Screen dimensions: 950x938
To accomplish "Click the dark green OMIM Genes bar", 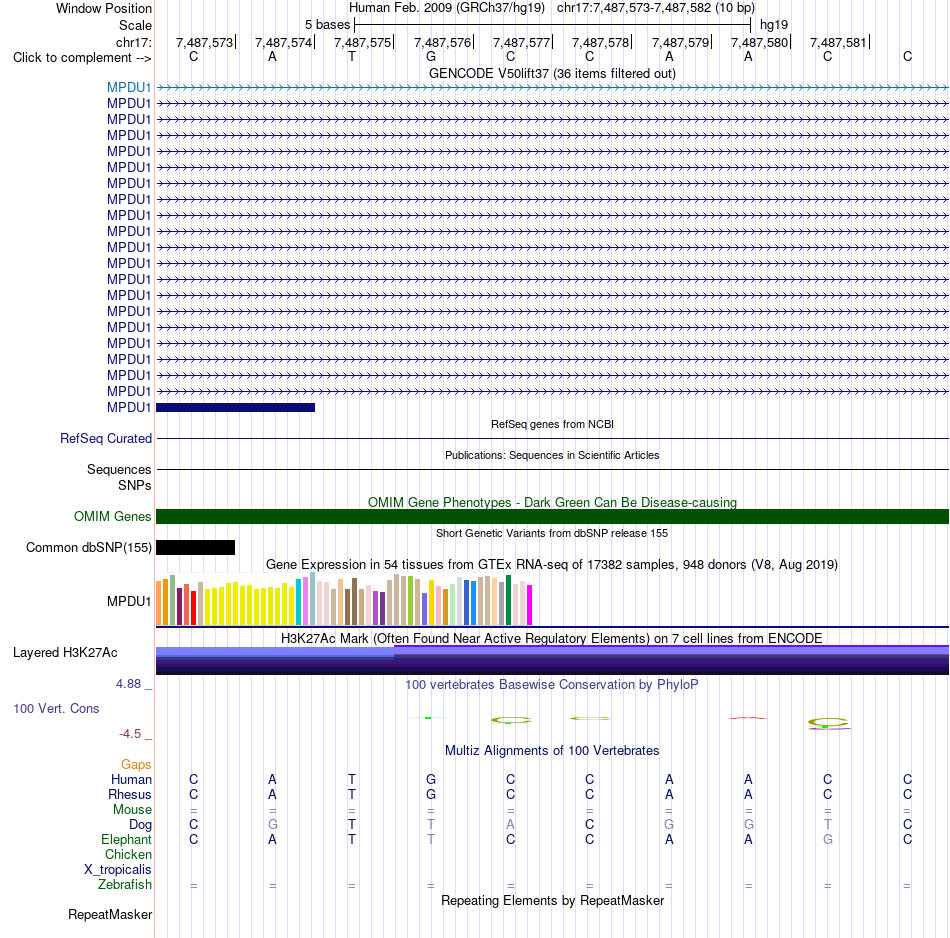I will click(552, 516).
